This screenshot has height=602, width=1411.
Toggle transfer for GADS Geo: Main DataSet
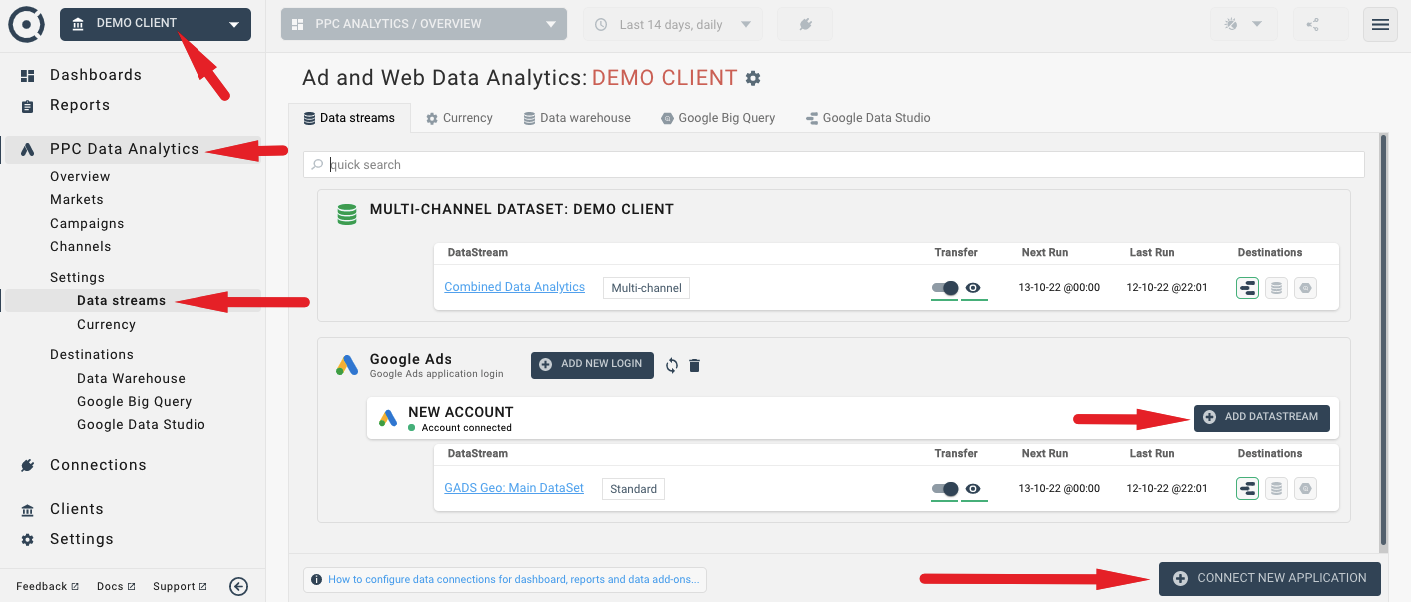(945, 489)
